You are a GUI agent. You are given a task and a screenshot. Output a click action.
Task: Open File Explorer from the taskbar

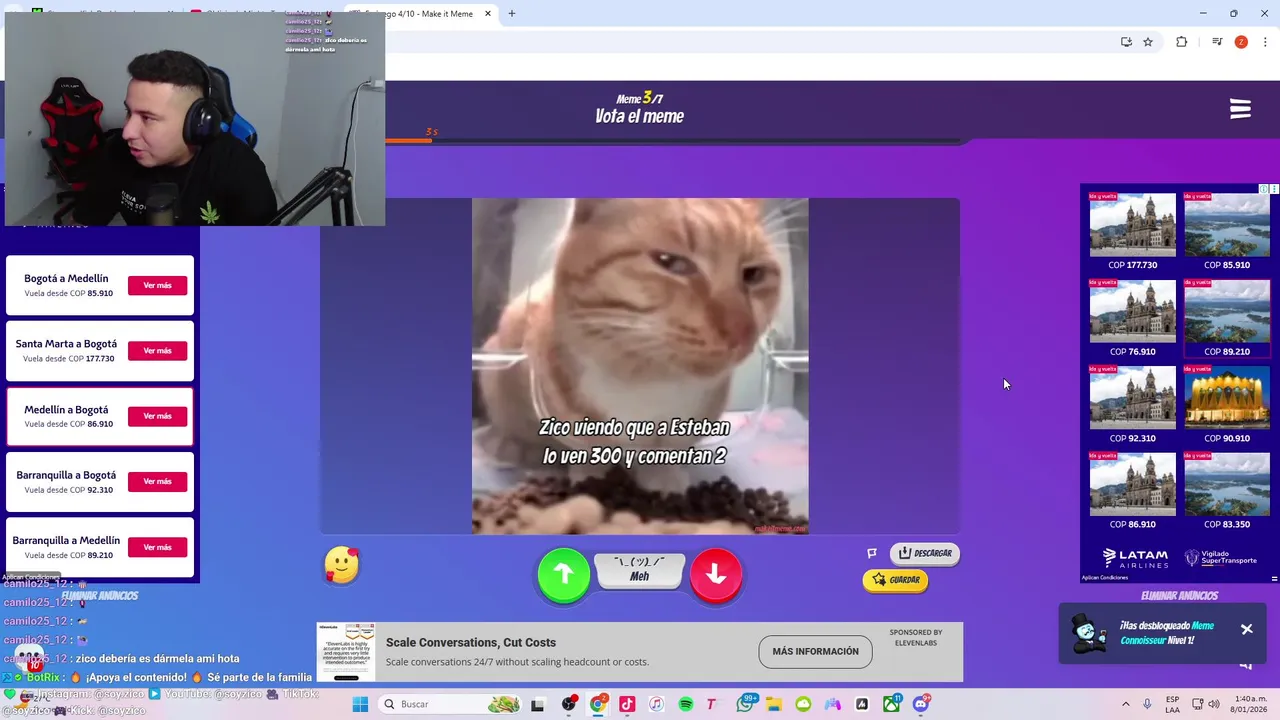tap(774, 704)
